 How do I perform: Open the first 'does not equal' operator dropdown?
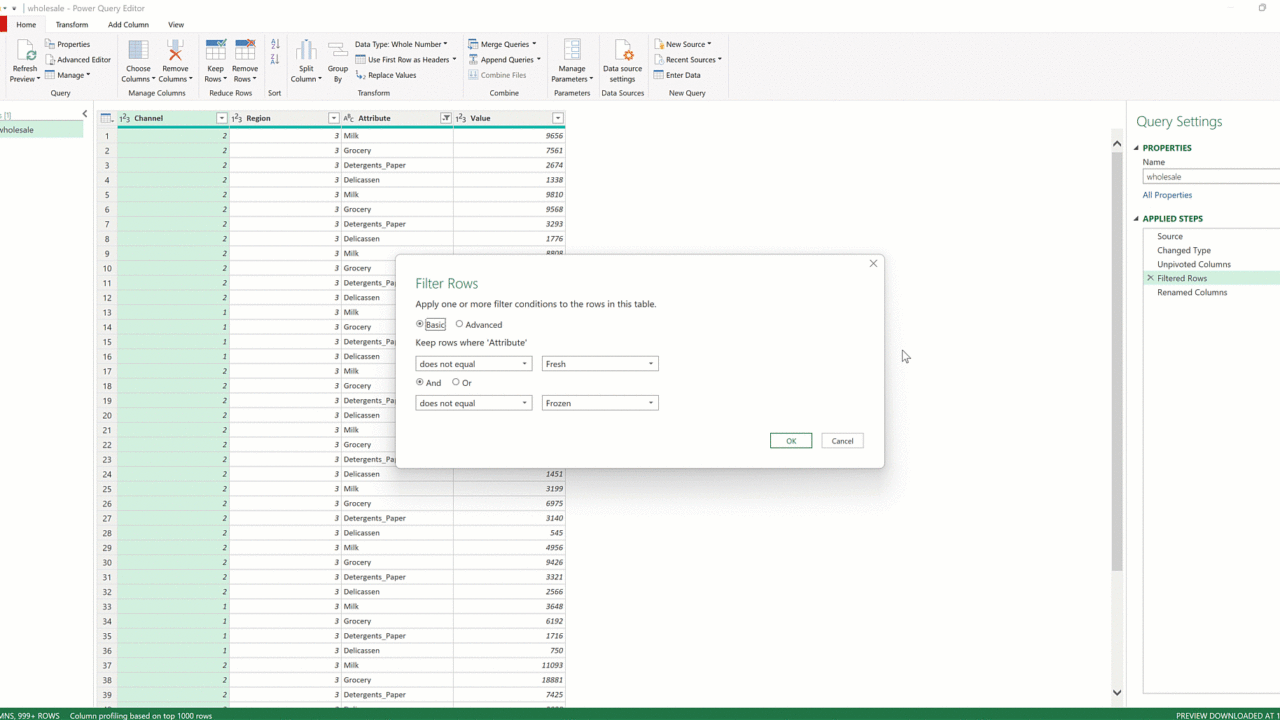point(473,364)
